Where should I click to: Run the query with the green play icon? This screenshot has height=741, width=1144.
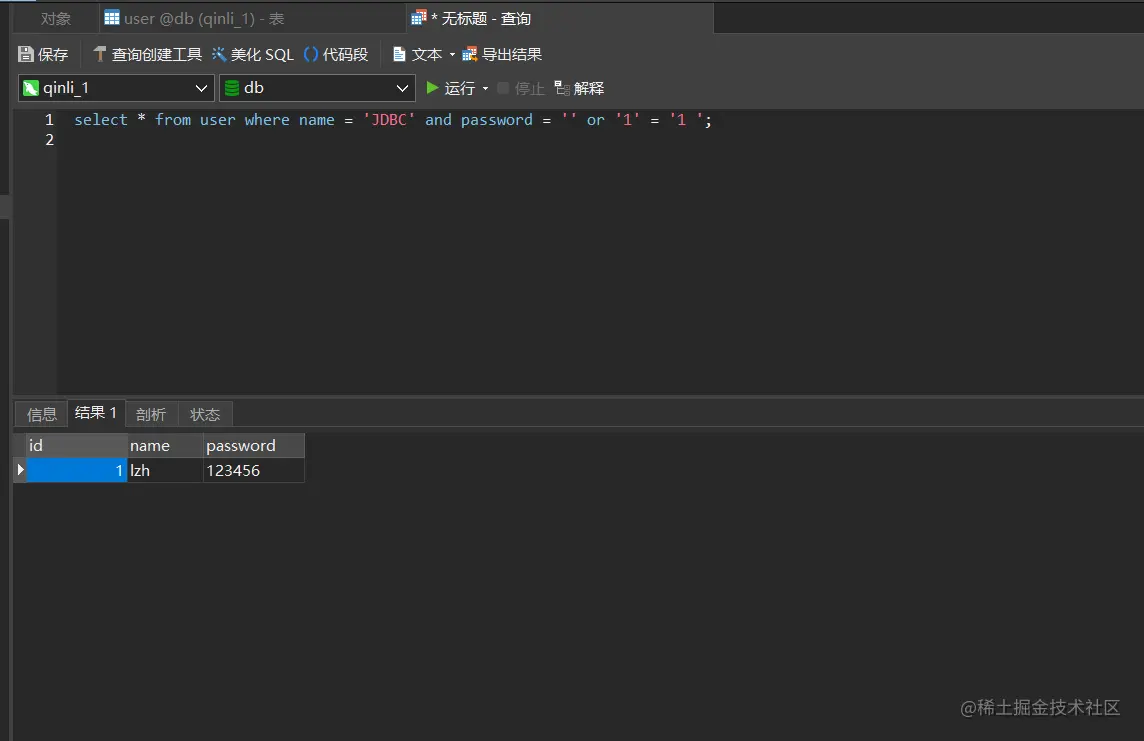(x=433, y=88)
